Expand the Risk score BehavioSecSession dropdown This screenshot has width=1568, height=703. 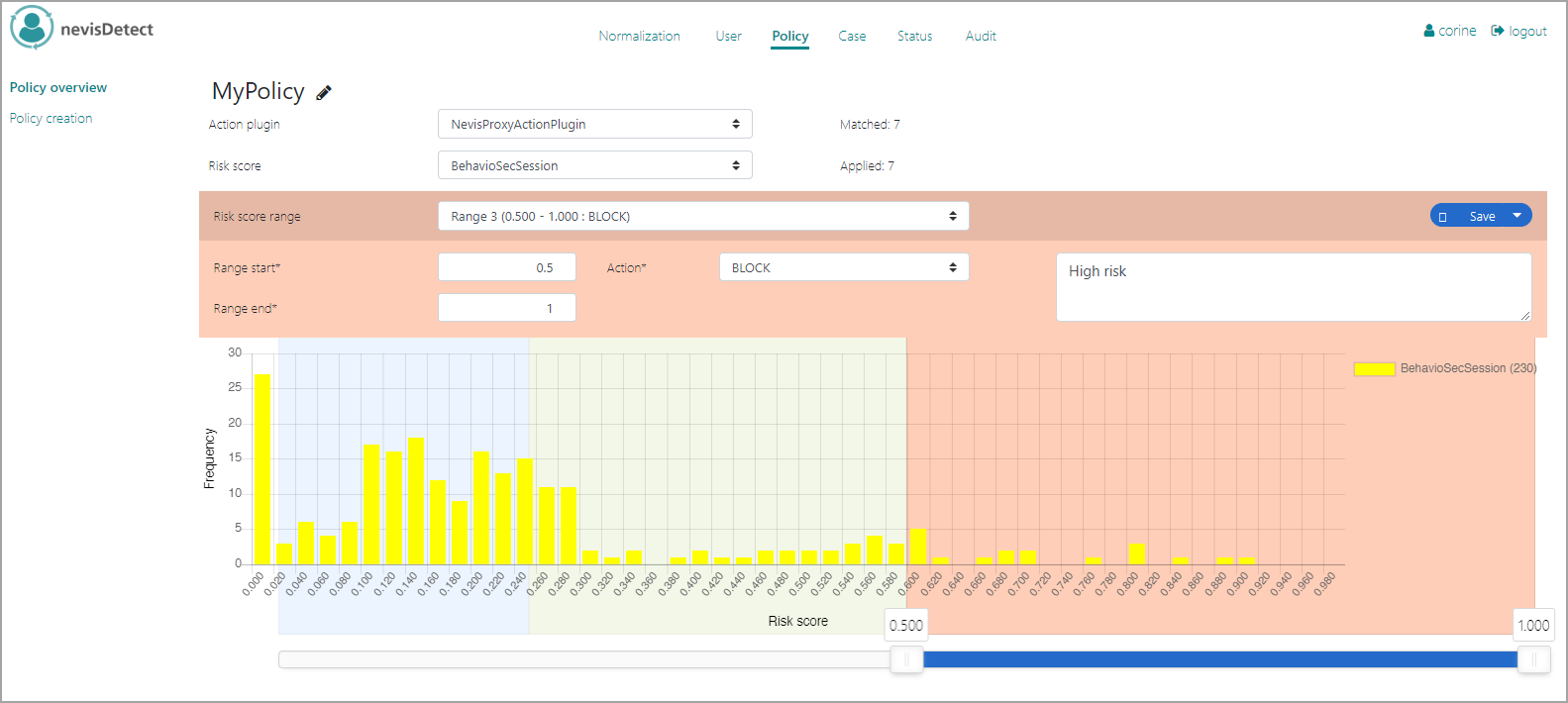point(594,165)
